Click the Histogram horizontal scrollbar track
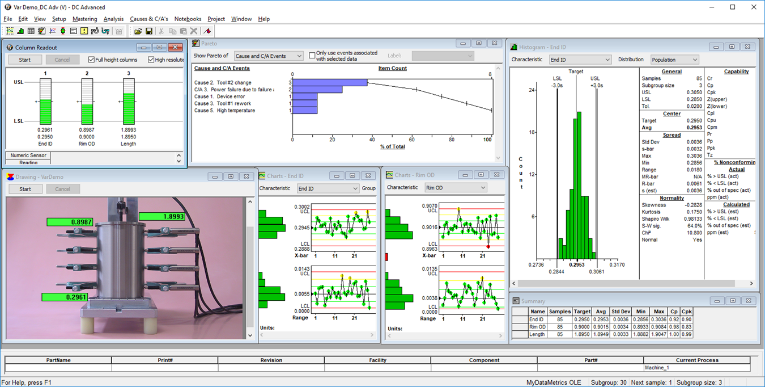765x387 pixels. click(632, 283)
